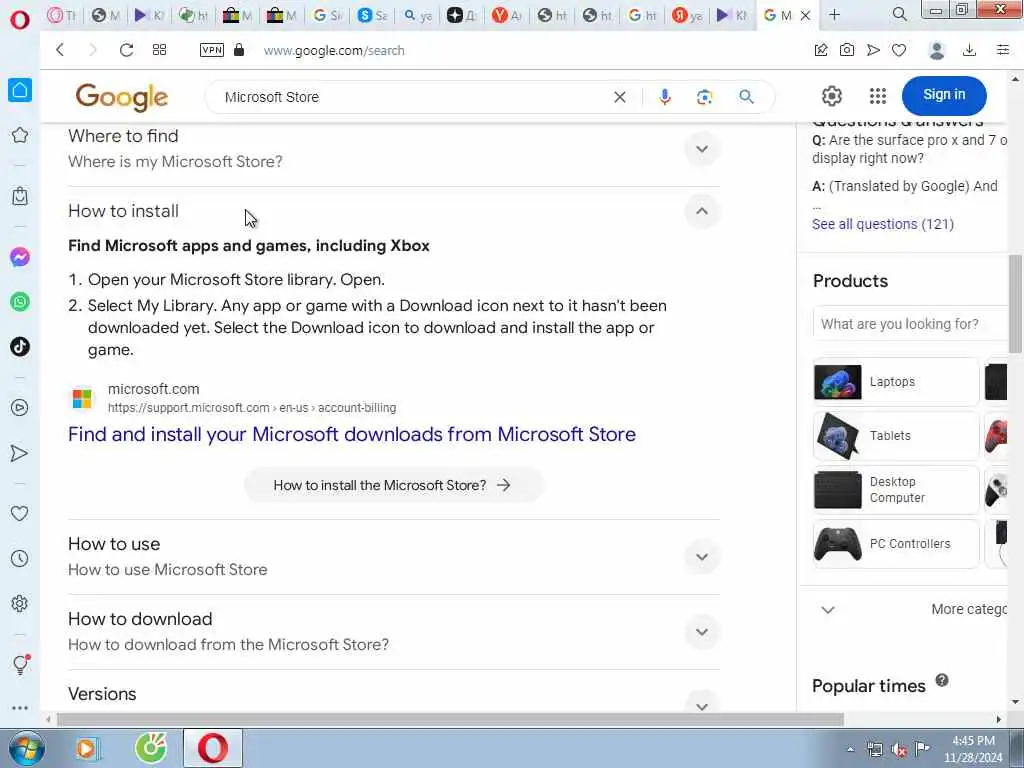Go back to previous page
Image resolution: width=1024 pixels, height=768 pixels.
click(59, 50)
